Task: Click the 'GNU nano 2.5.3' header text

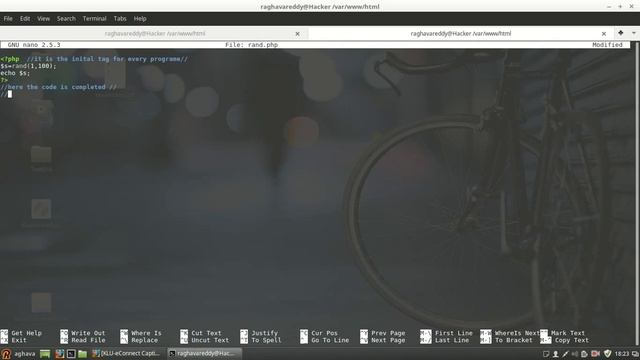Action: (x=34, y=45)
